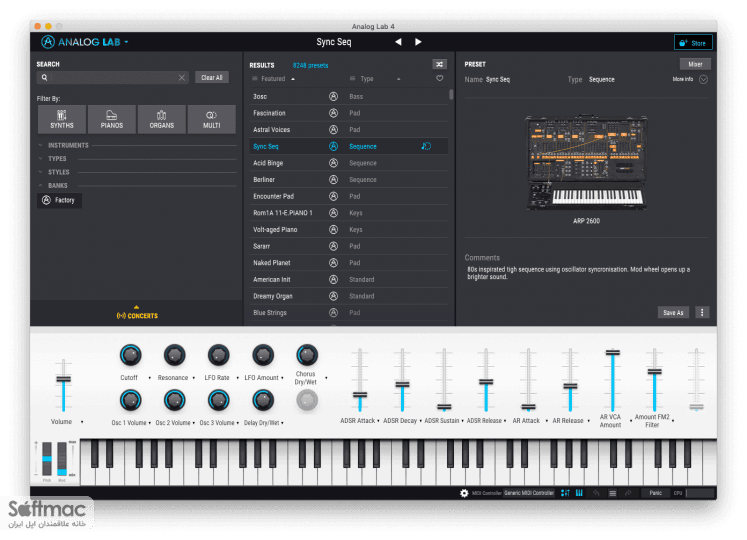This screenshot has width=747, height=540.
Task: Click the Chorus Dry/Wet knob
Action: (307, 355)
